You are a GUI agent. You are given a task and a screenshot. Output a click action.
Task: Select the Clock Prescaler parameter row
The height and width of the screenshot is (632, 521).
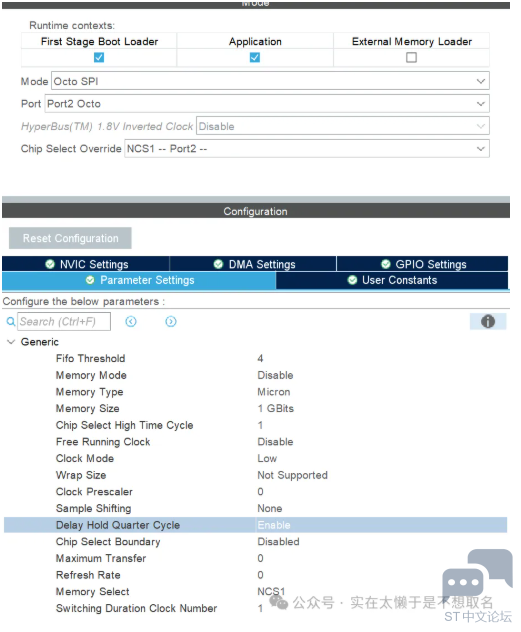[255, 492]
